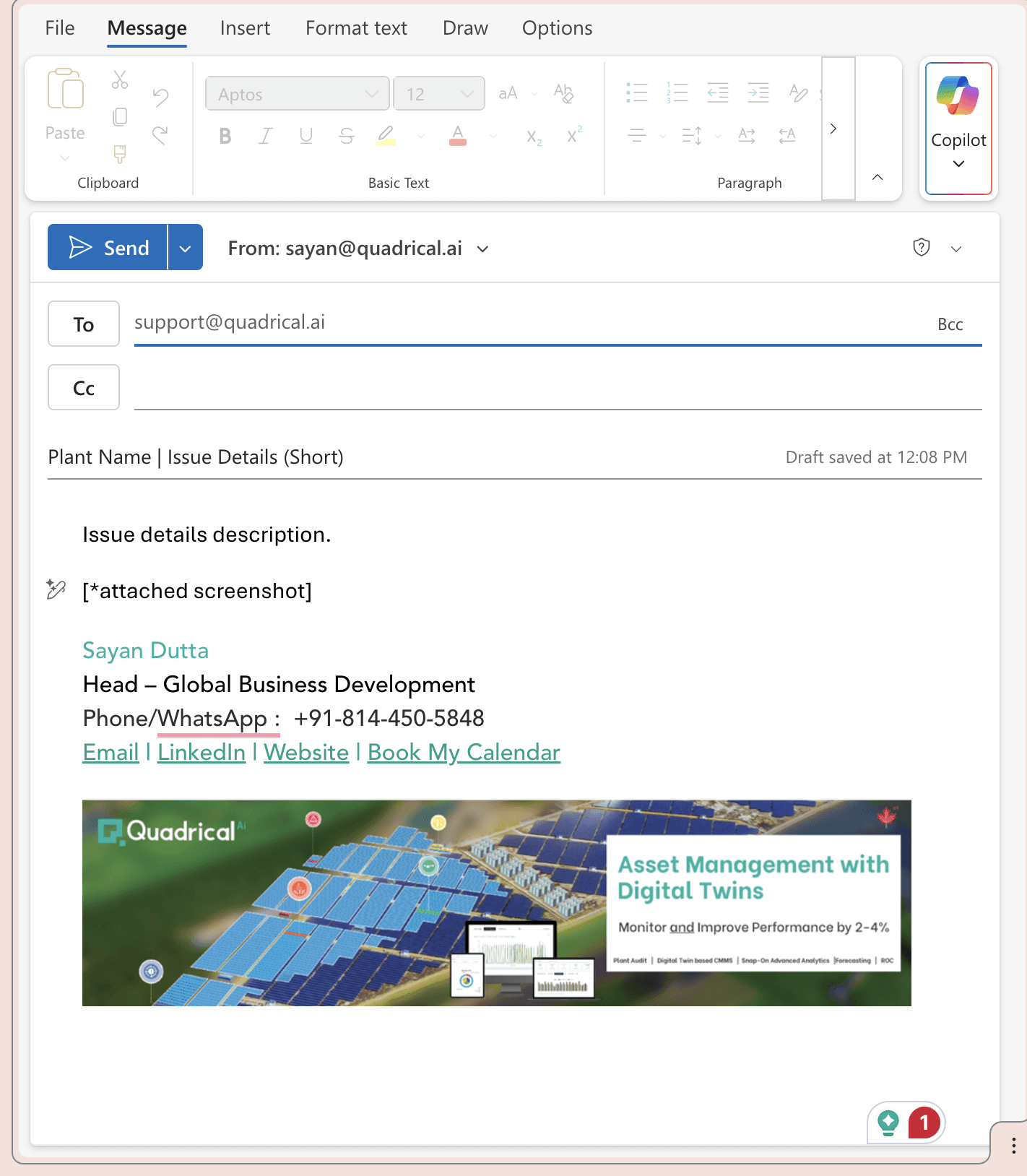Click the Paste dropdown chevron
This screenshot has height=1176, width=1027.
click(x=65, y=157)
